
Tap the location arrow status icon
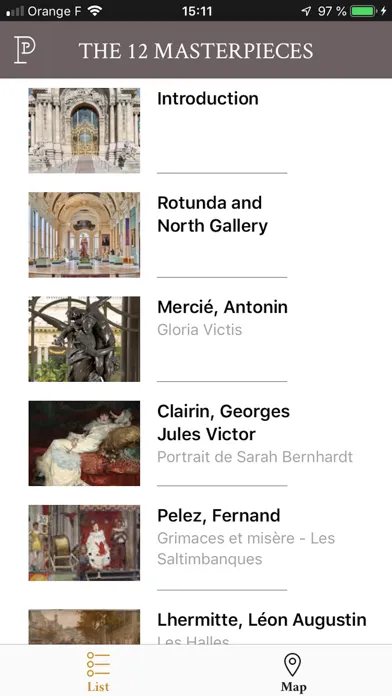[306, 11]
